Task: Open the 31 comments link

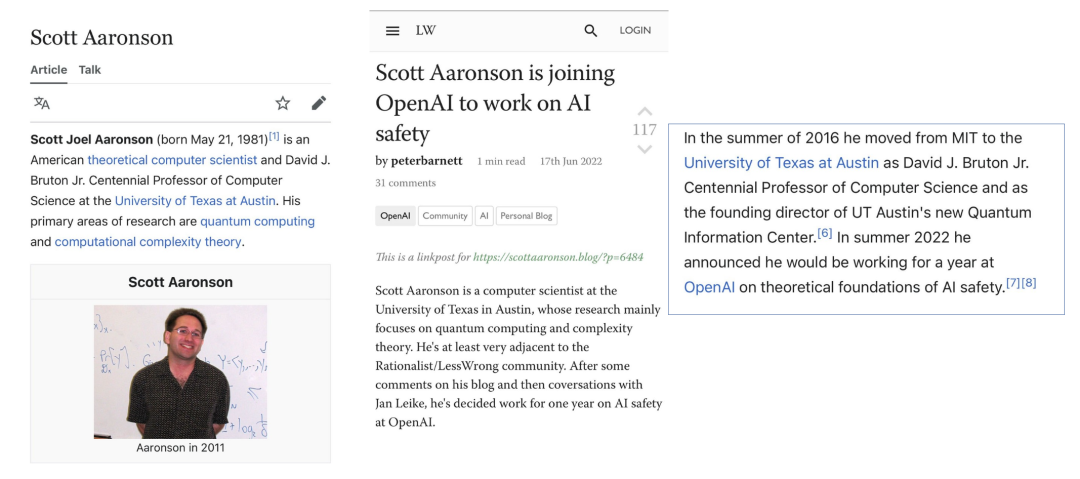Action: [405, 183]
